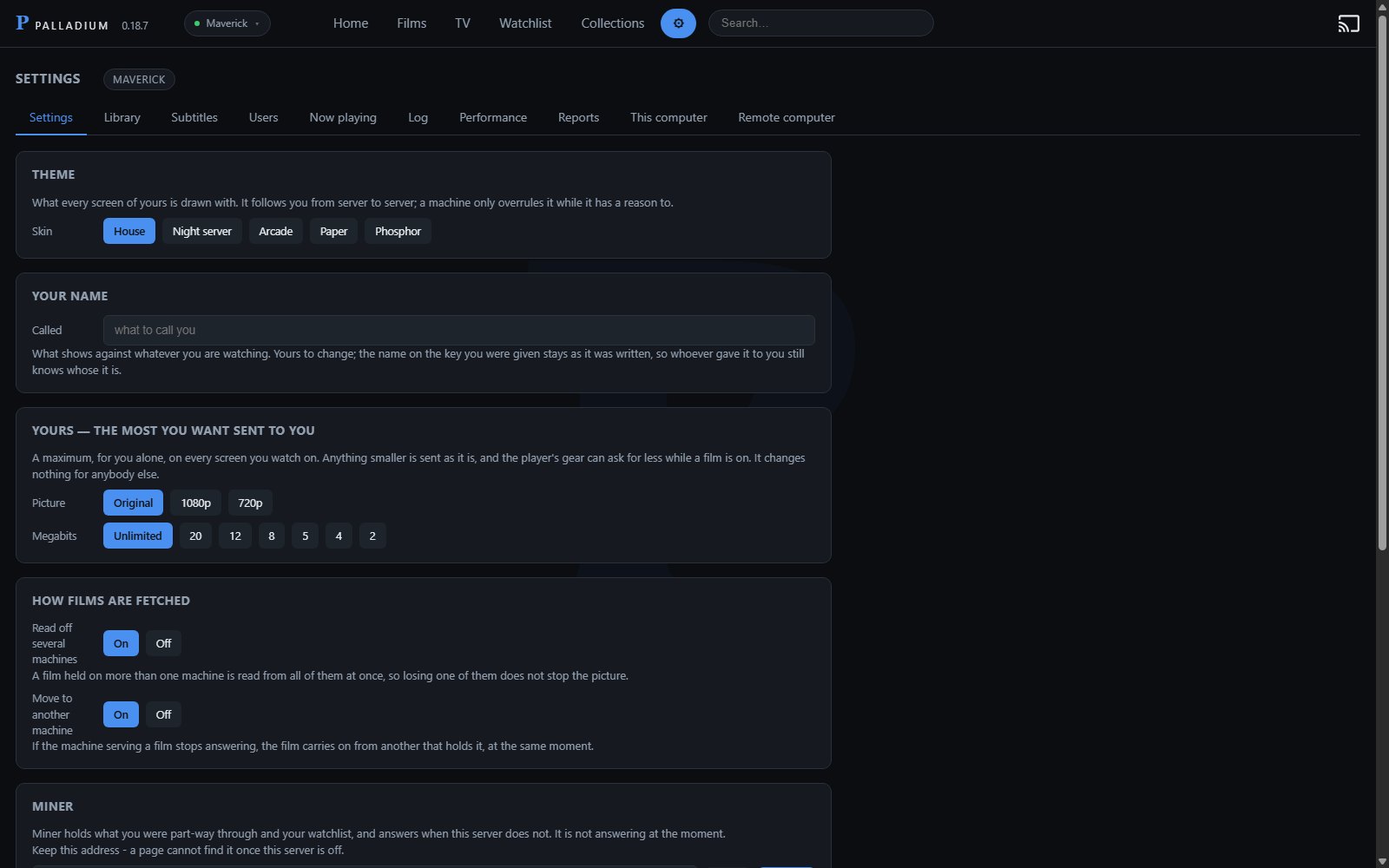Switch to the Remote computer tab
This screenshot has height=868, width=1389.
click(x=787, y=118)
